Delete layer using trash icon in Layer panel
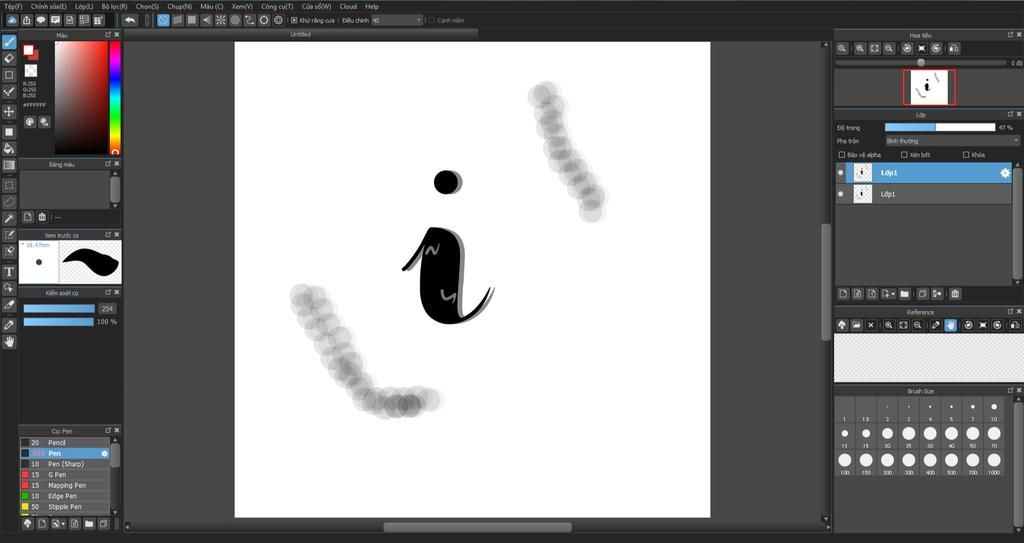 coord(955,294)
